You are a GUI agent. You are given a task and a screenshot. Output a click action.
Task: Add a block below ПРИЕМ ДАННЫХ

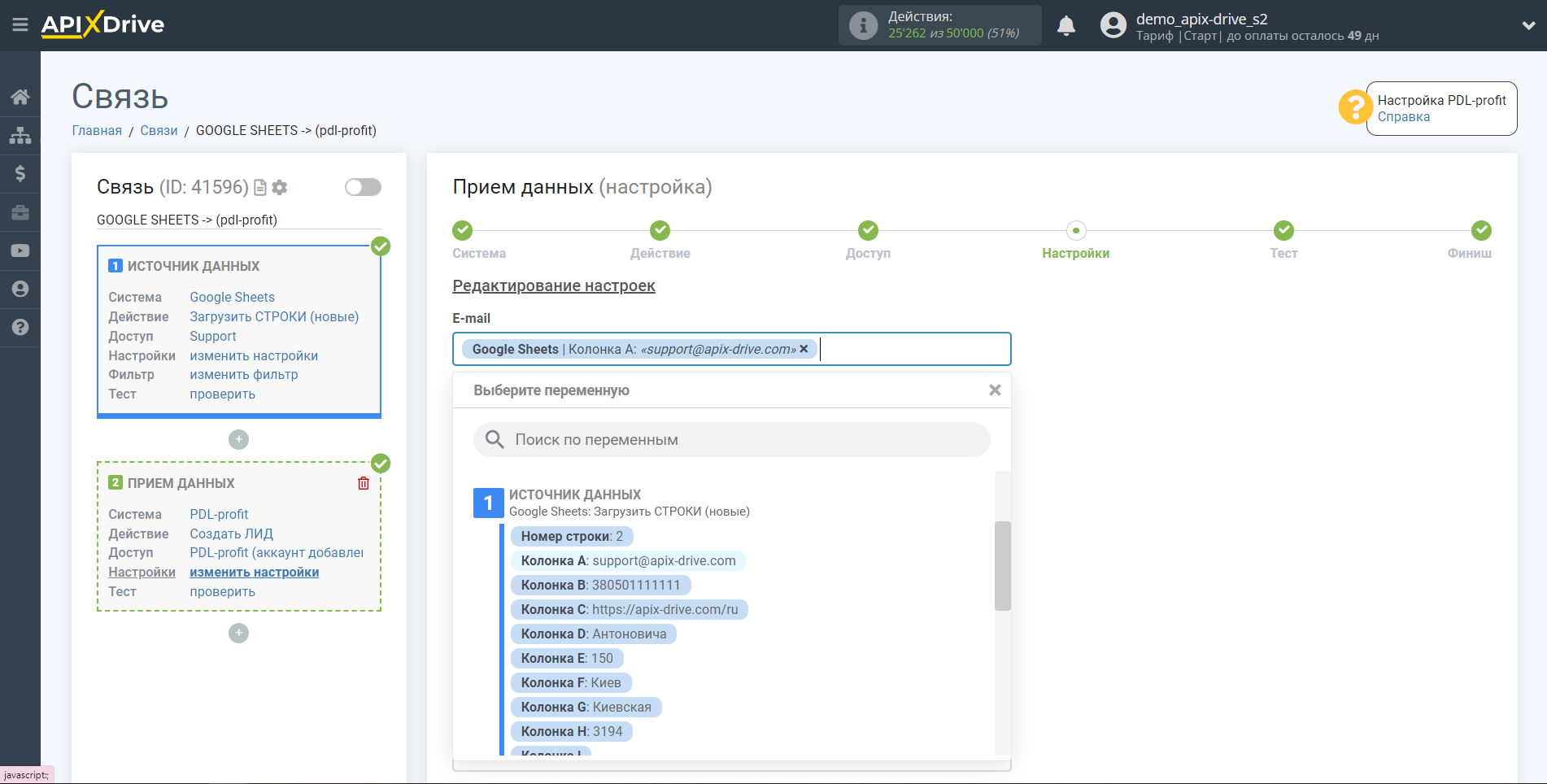click(x=238, y=633)
